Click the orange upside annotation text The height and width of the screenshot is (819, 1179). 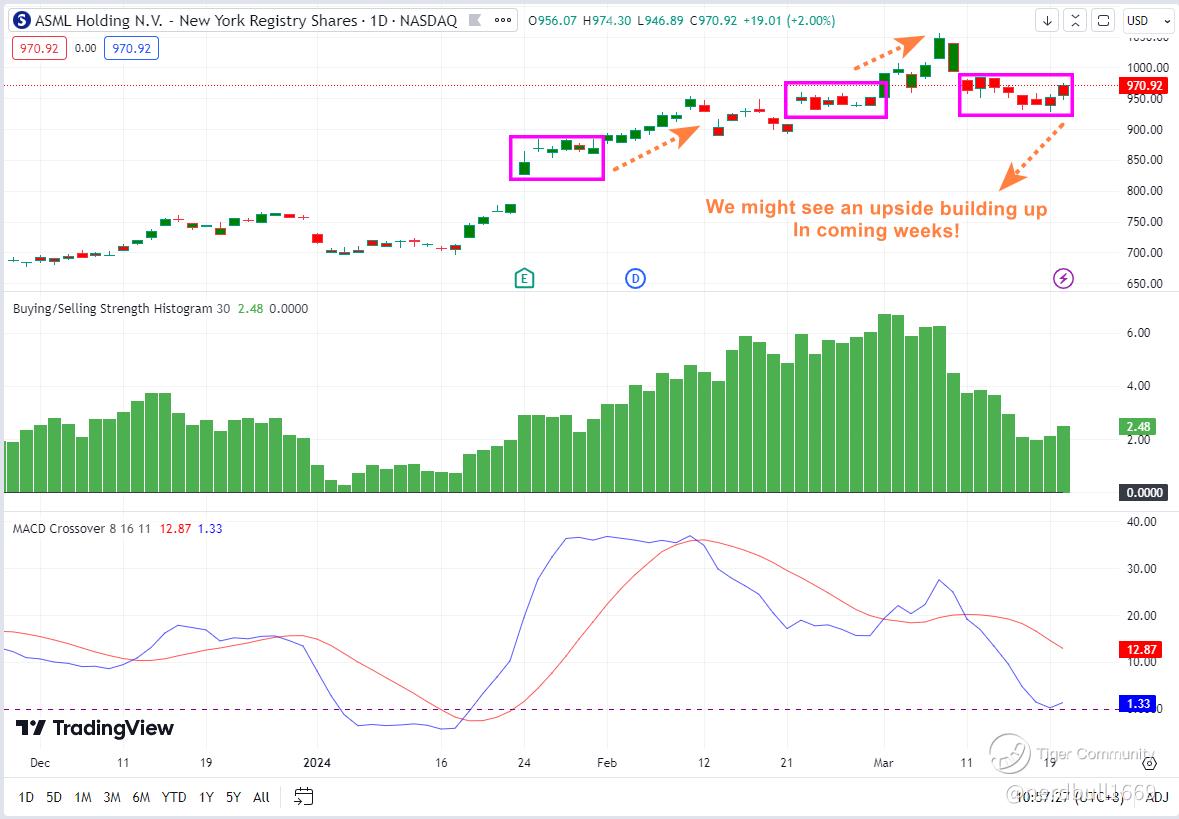pos(876,219)
